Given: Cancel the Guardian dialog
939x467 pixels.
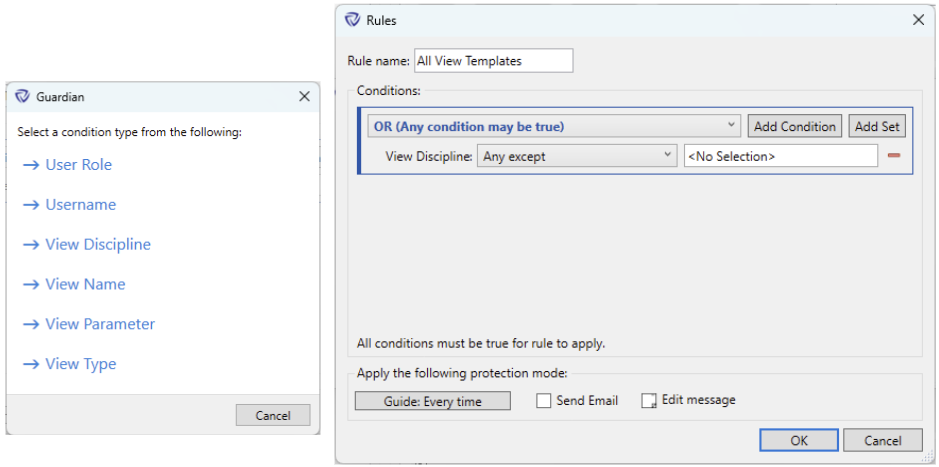Looking at the screenshot, I should pyautogui.click(x=273, y=416).
